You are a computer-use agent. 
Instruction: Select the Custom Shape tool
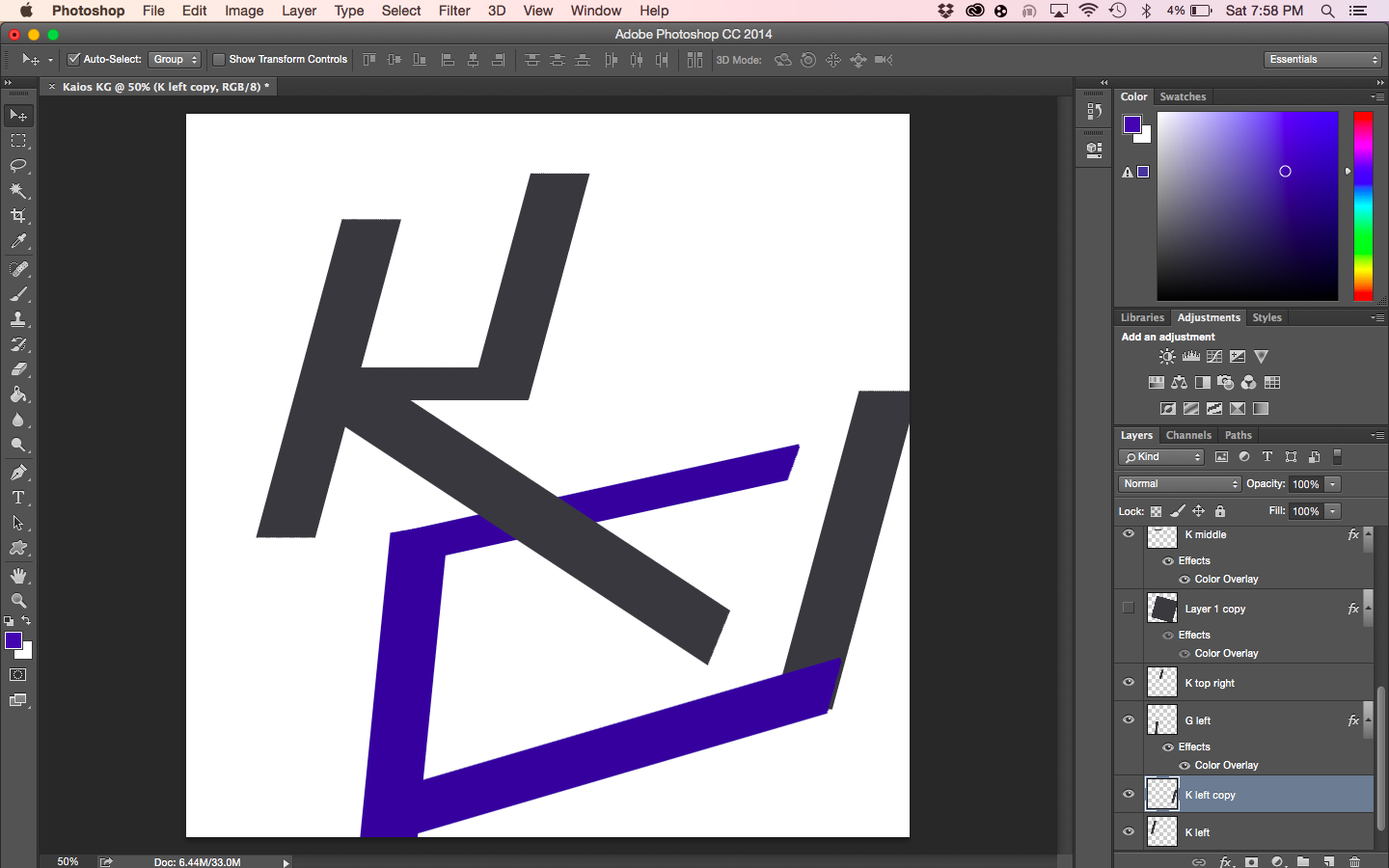point(18,548)
